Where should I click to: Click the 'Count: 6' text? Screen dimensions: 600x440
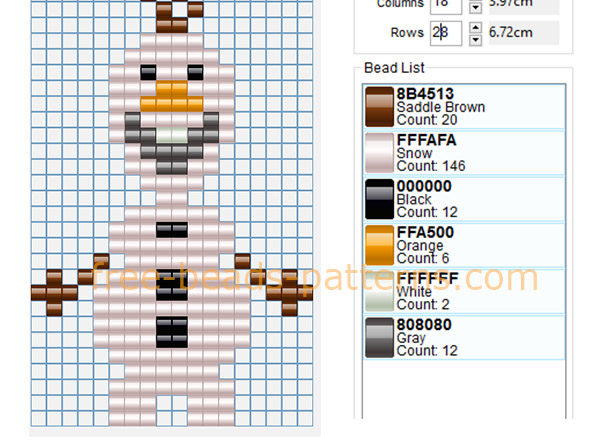tap(423, 258)
